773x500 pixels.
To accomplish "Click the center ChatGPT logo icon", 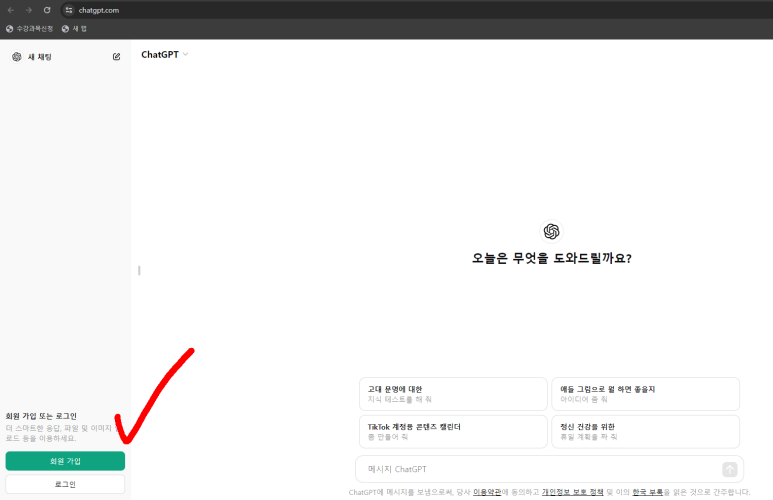I will click(551, 231).
